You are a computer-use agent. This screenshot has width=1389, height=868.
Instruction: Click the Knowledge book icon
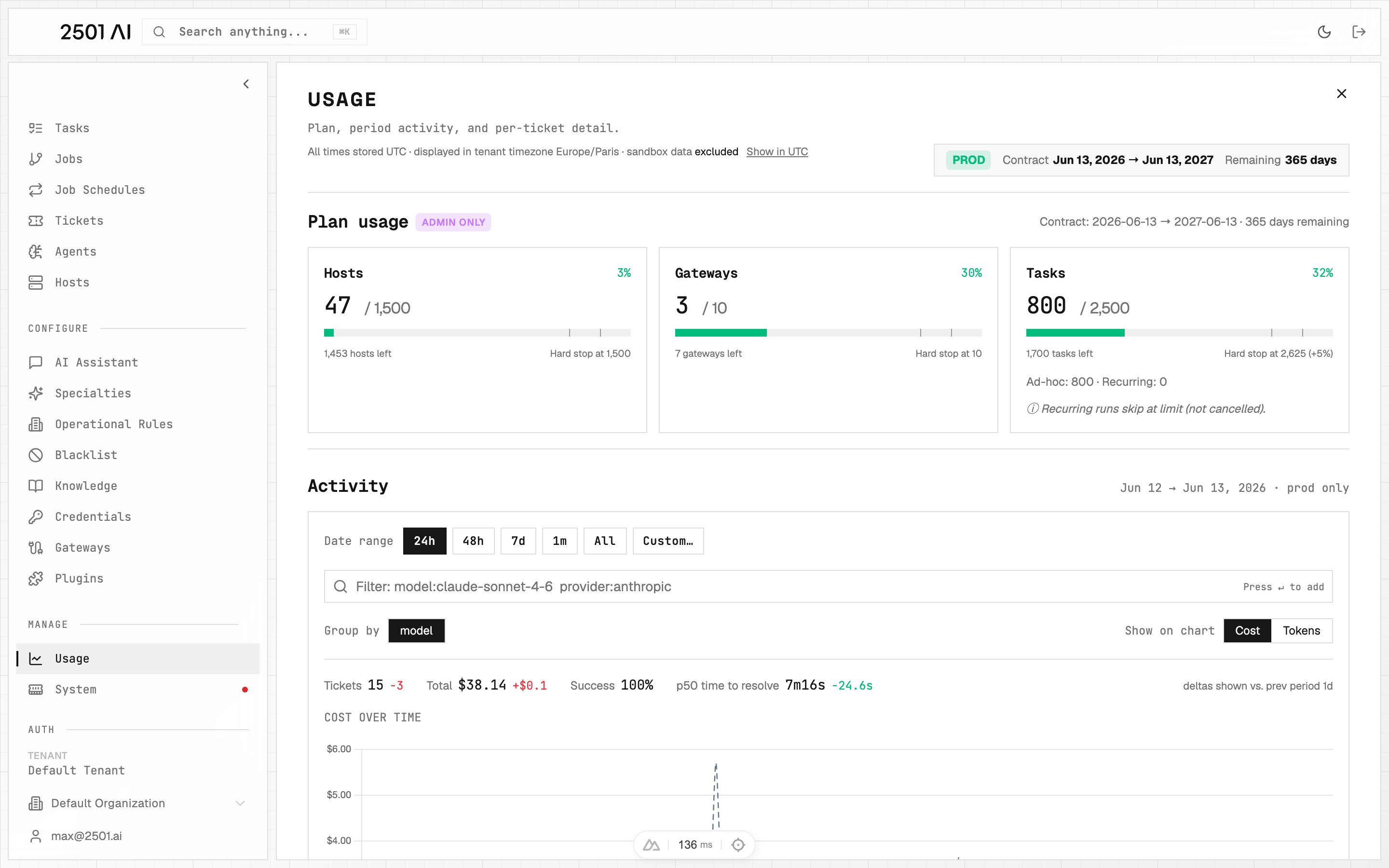[36, 486]
